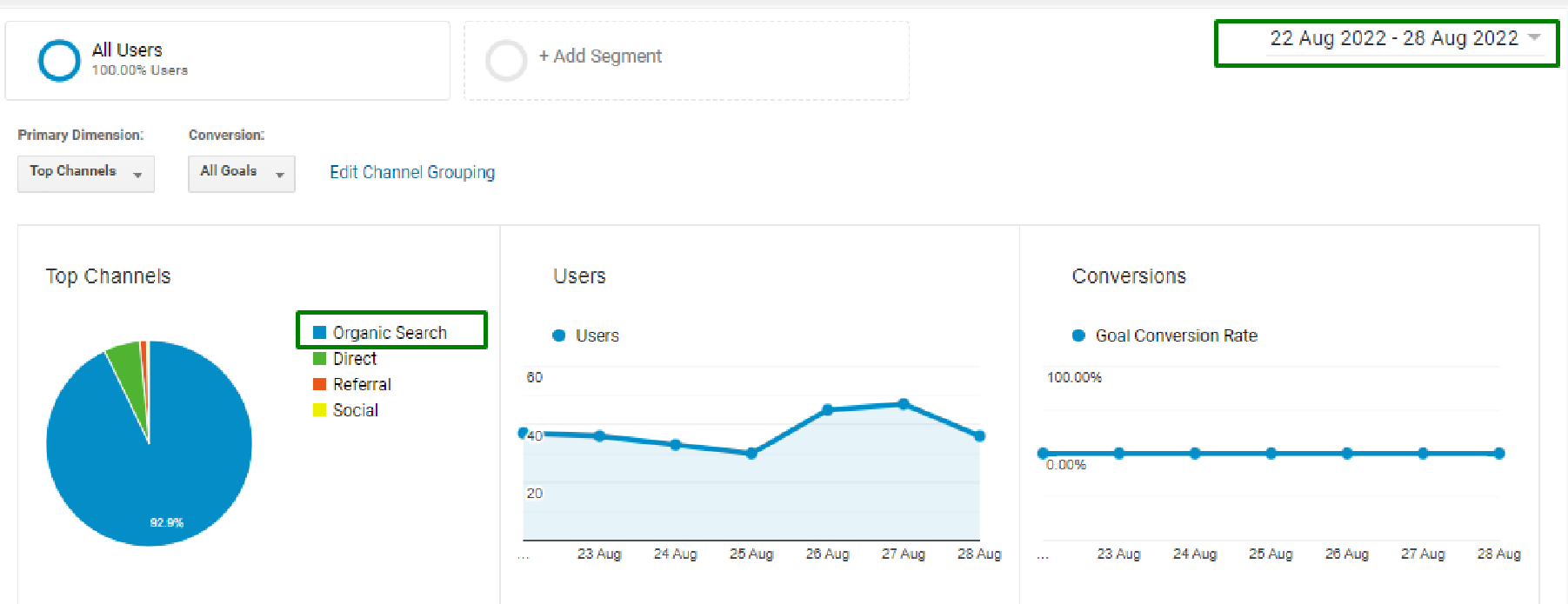Open the date range picker
The width and height of the screenshot is (1568, 604).
(1405, 39)
